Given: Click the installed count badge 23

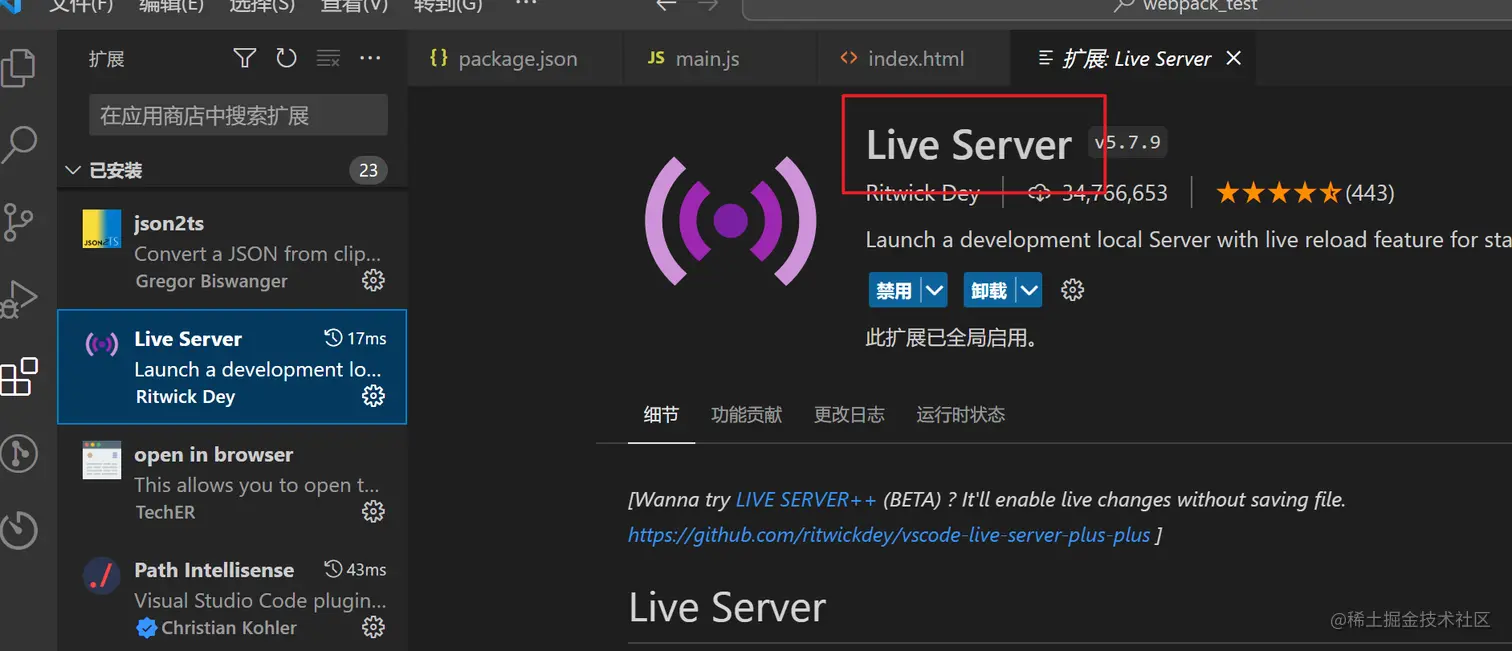Looking at the screenshot, I should (368, 170).
